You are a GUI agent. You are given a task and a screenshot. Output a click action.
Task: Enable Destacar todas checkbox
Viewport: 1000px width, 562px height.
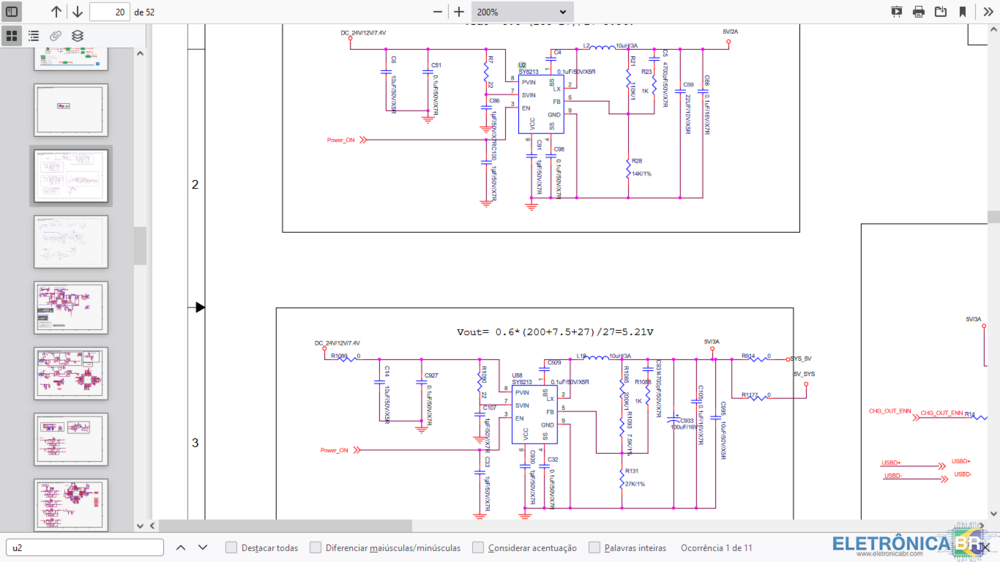pos(231,547)
